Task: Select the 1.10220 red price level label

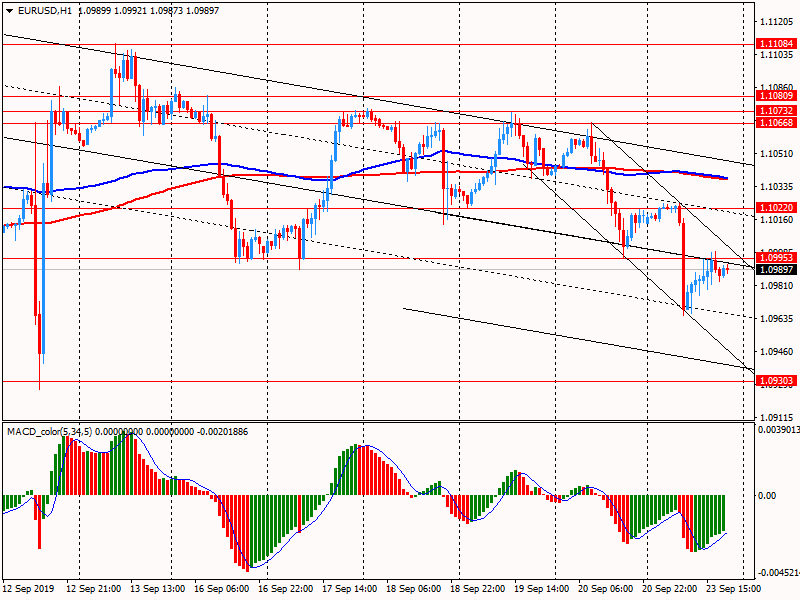Action: click(777, 208)
